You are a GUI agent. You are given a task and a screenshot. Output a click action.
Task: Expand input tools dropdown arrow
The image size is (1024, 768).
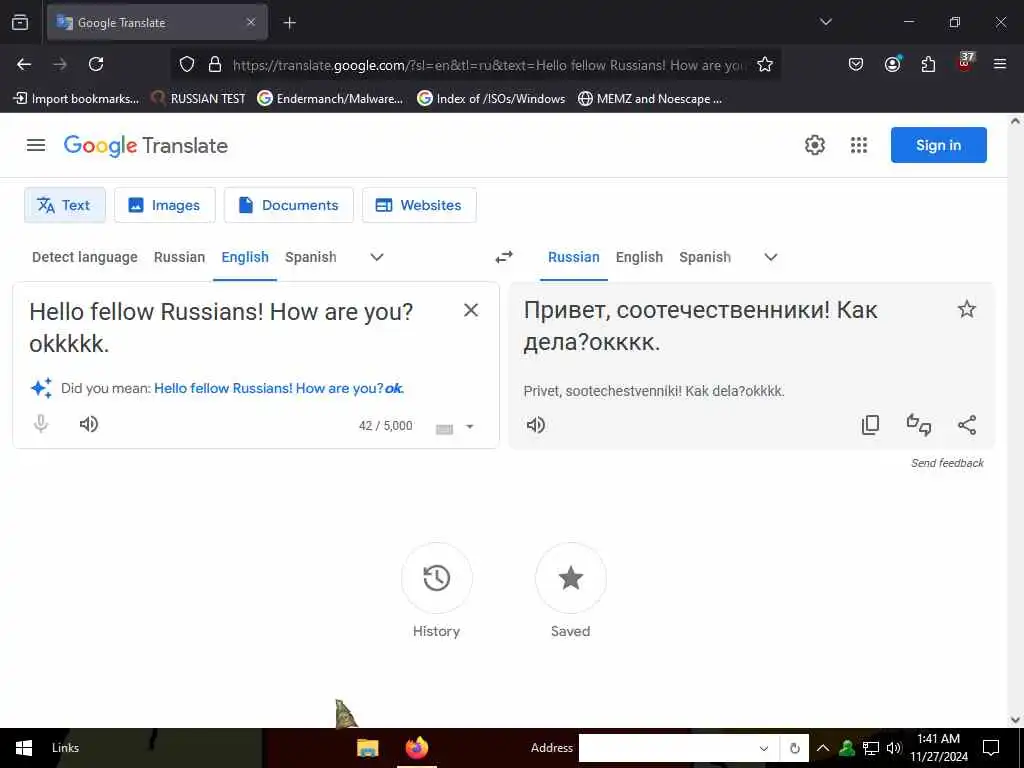pos(469,427)
